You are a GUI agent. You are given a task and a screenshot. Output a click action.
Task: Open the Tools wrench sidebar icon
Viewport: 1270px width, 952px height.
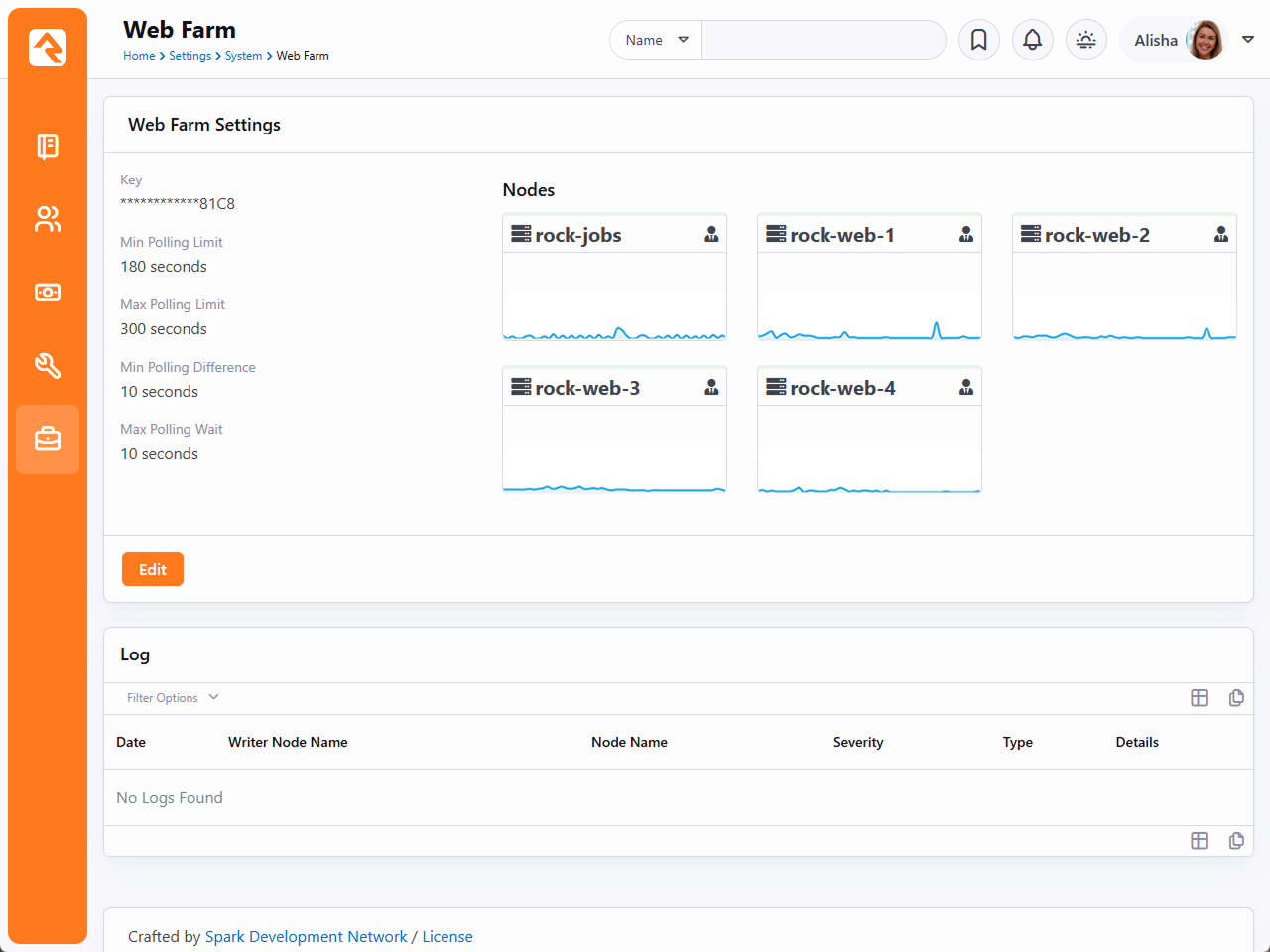point(48,366)
